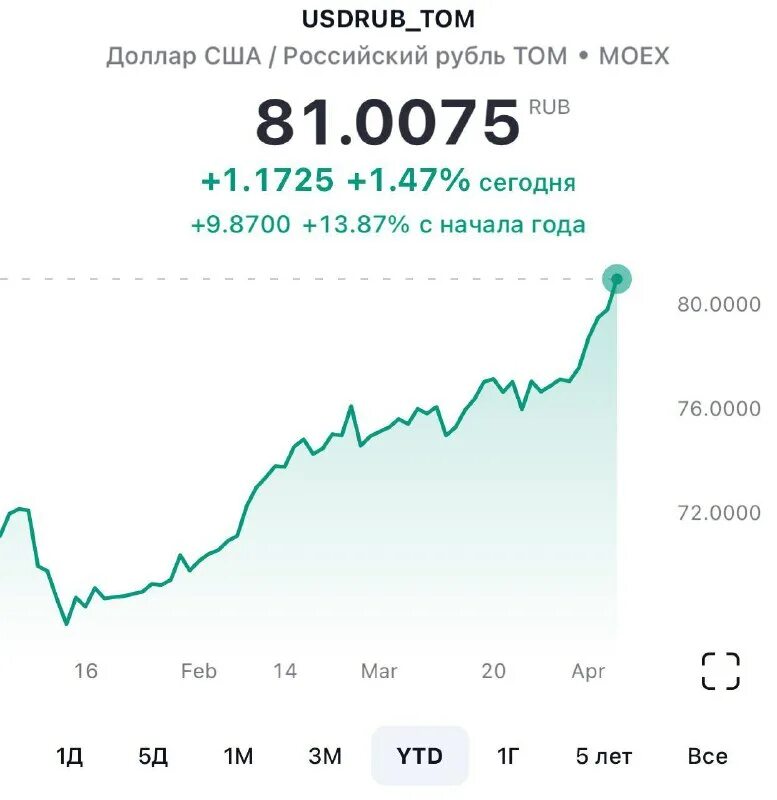Switch chart to 3М range
The width and height of the screenshot is (777, 800).
coord(325,756)
